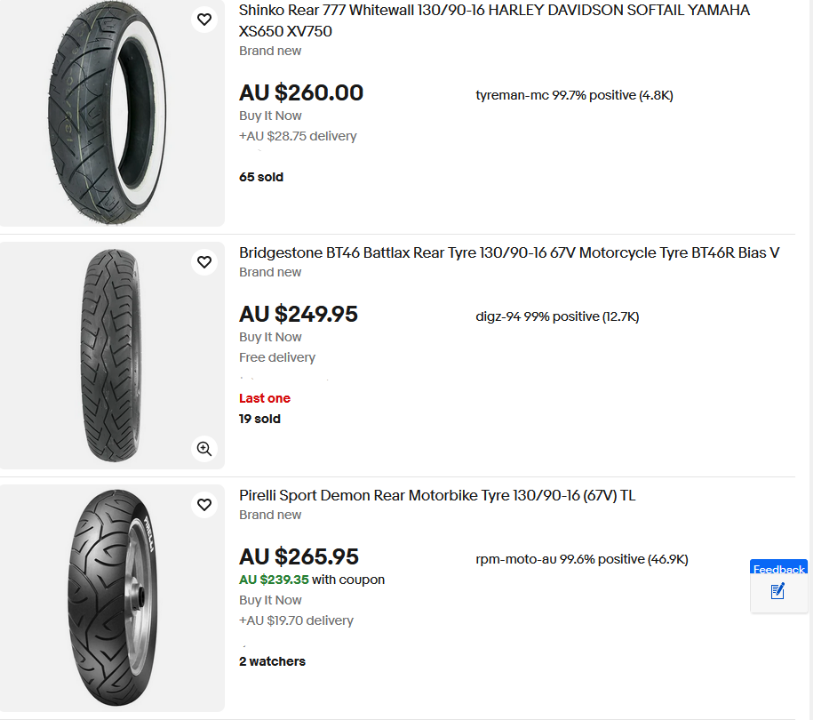
Task: Open Bridgestone BT46 Battlax Rear Tyre listing
Action: click(509, 253)
